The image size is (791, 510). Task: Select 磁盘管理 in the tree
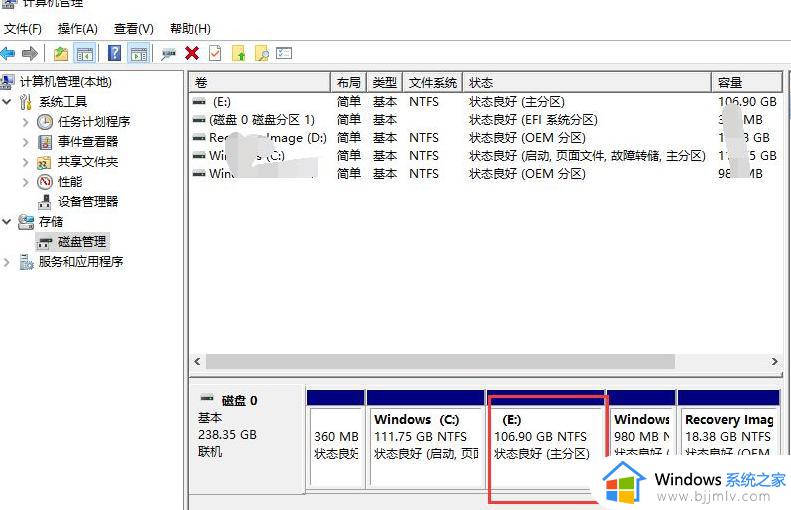tap(82, 242)
